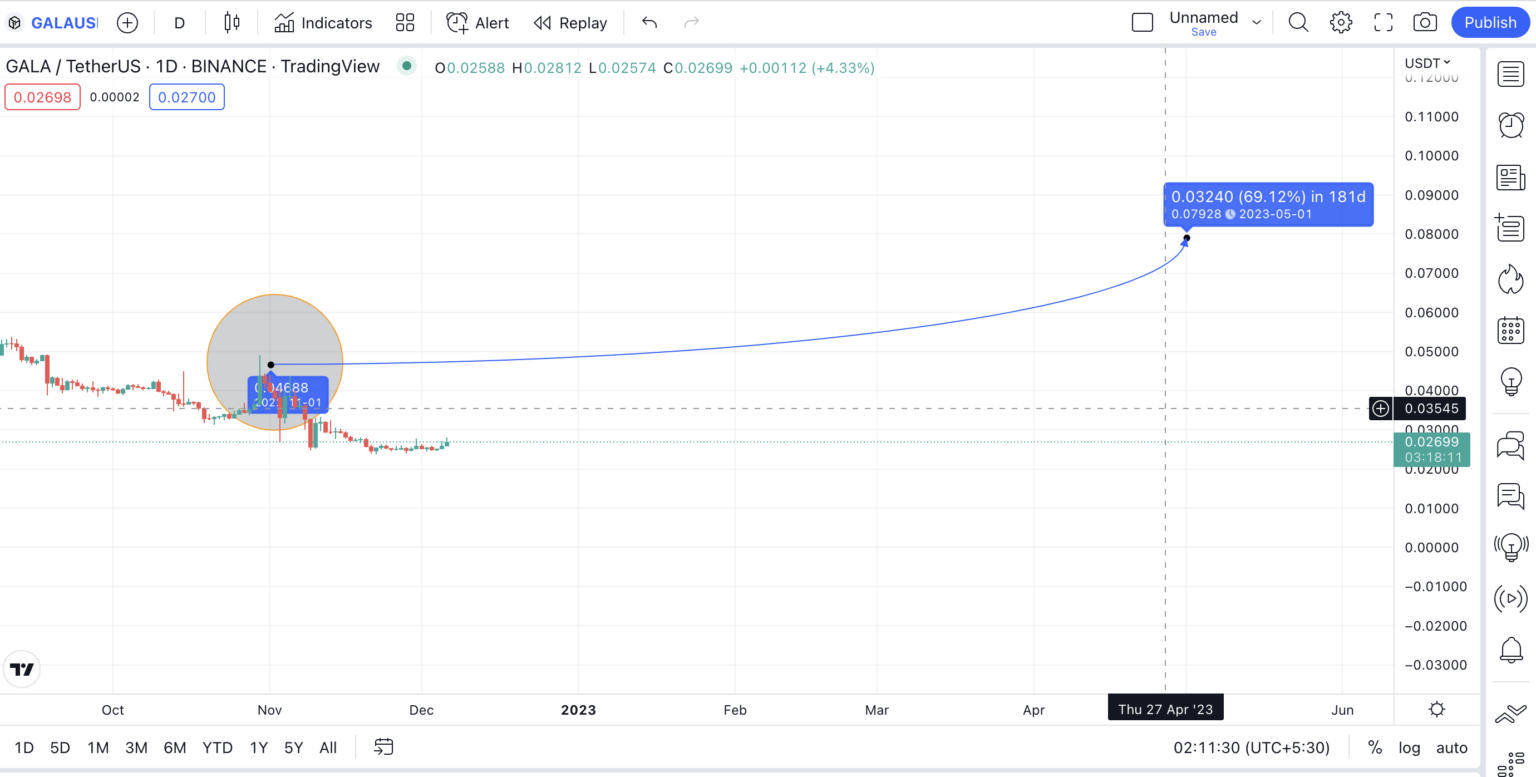Select the 3M time range
Image resolution: width=1536 pixels, height=777 pixels.
tap(136, 747)
